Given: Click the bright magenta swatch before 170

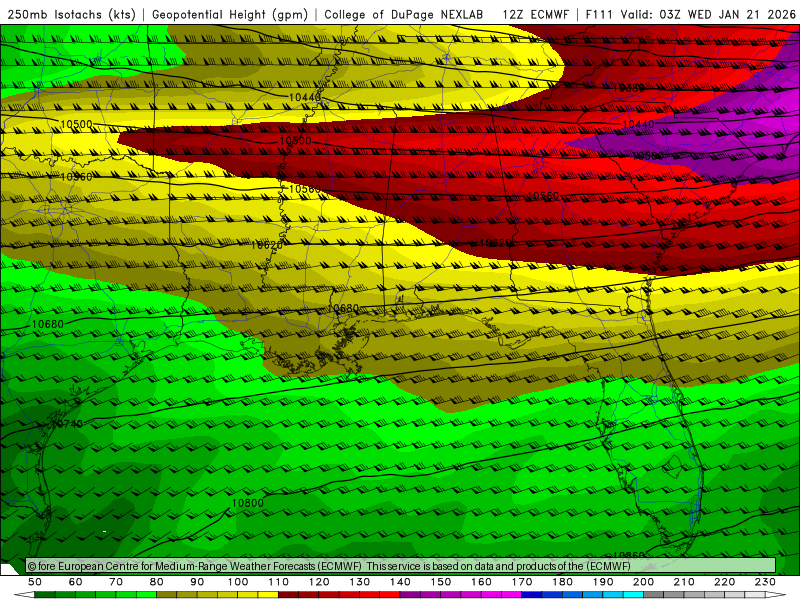Looking at the screenshot, I should 511,595.
